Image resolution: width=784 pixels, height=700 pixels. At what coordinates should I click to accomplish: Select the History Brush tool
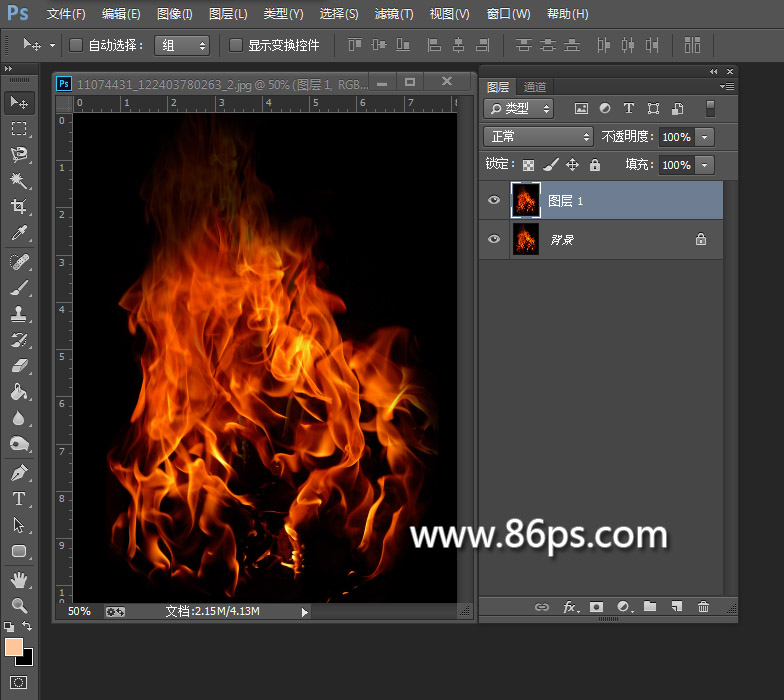tap(19, 340)
